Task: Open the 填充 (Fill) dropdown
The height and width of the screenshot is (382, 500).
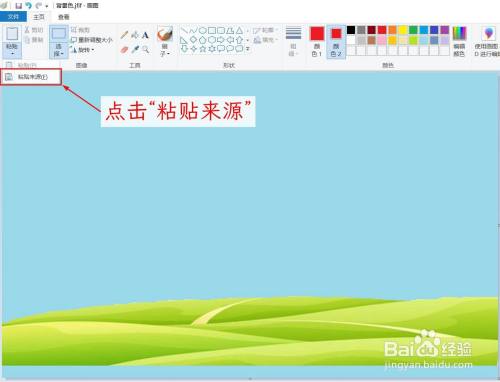Action: pos(265,40)
